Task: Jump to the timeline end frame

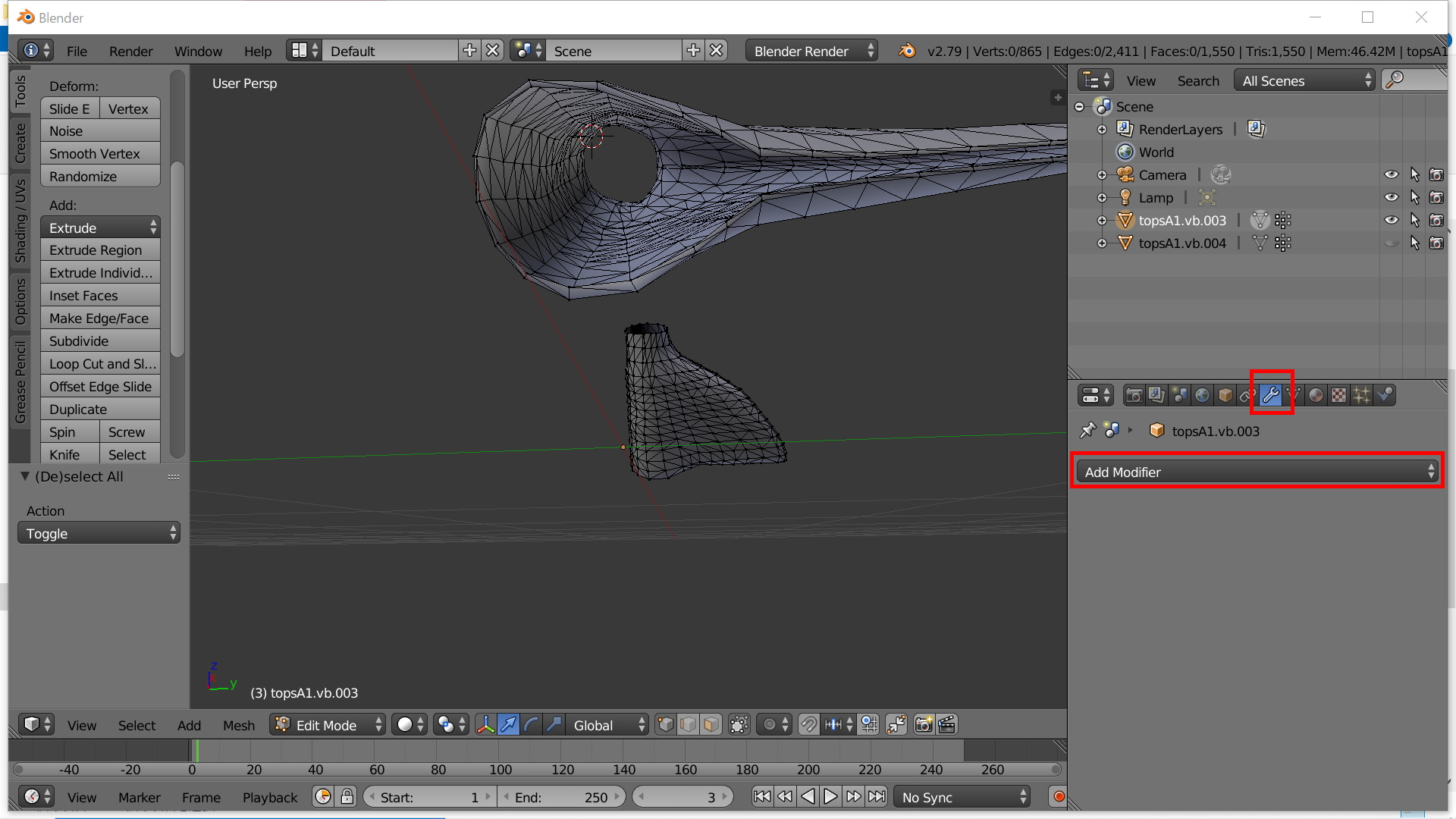Action: click(x=877, y=797)
